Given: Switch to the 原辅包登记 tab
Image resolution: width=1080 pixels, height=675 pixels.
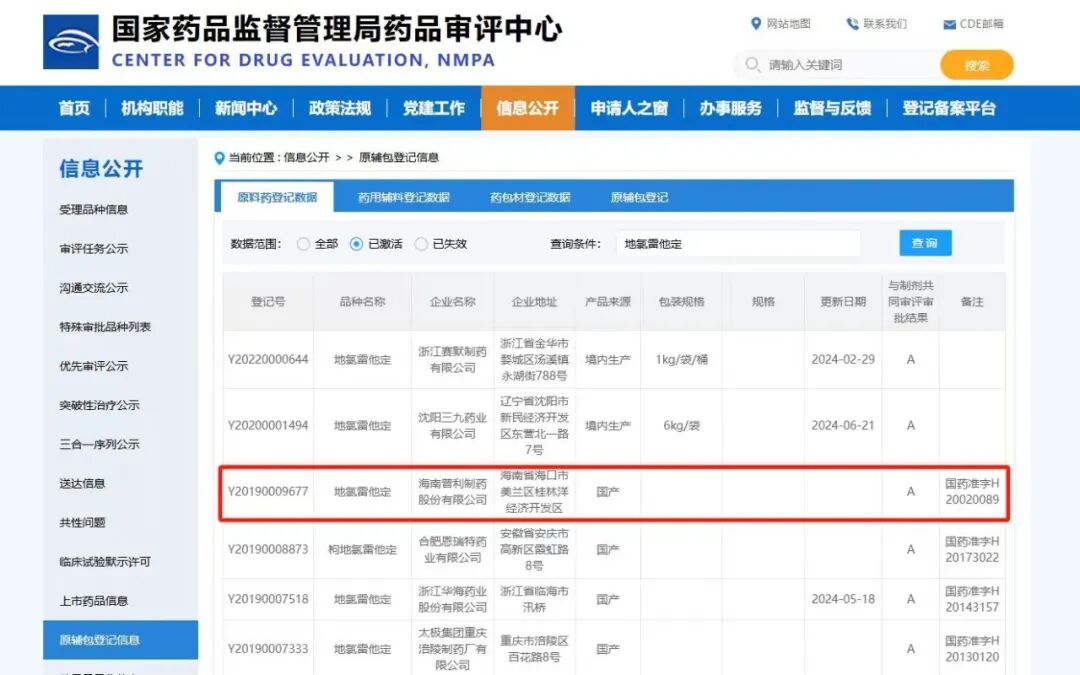Looking at the screenshot, I should pyautogui.click(x=639, y=197).
